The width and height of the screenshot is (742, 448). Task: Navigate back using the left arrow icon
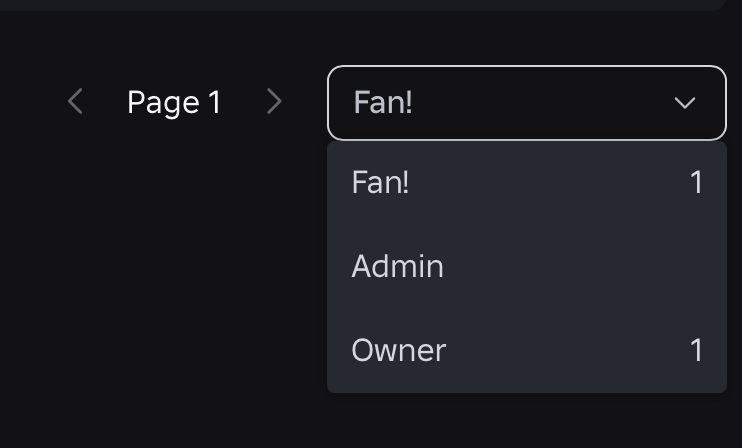(x=75, y=102)
